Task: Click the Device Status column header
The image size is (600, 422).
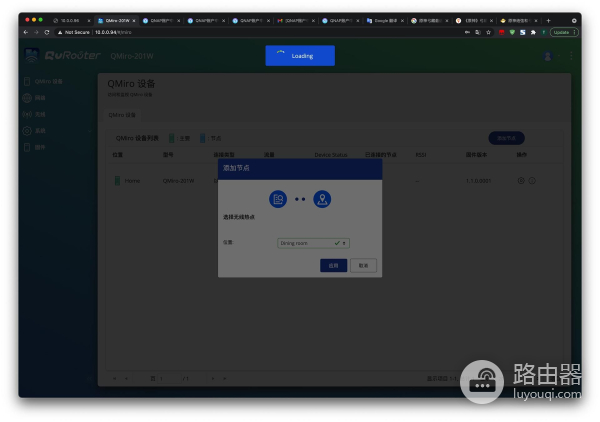Action: click(331, 155)
